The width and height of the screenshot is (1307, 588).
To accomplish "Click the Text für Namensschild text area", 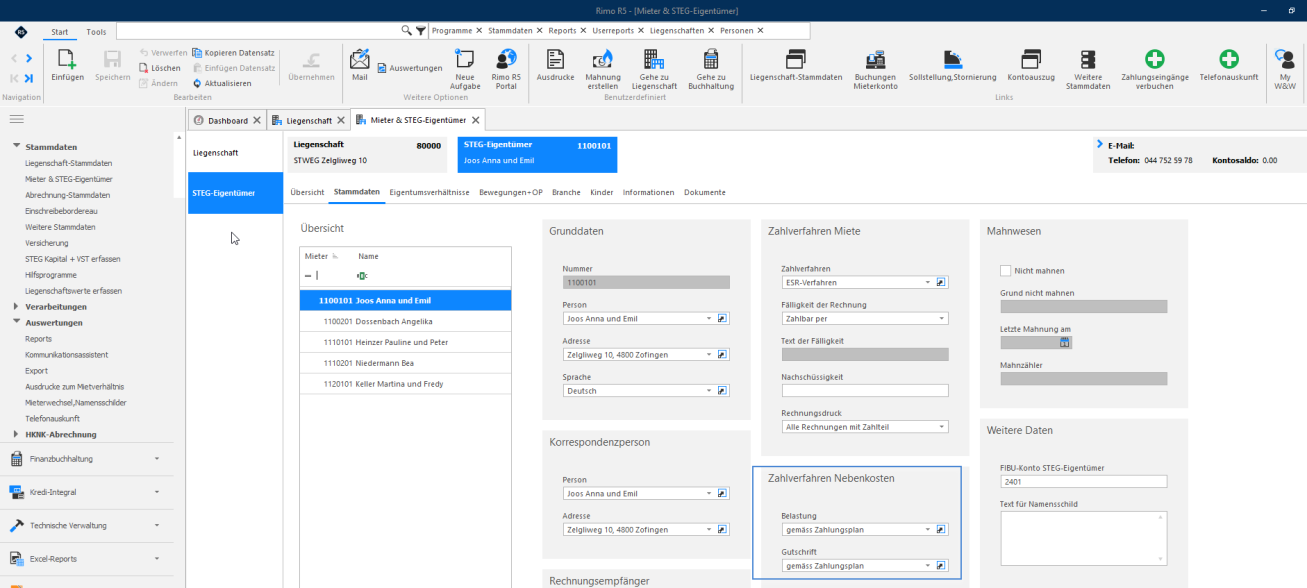I will tap(1084, 538).
